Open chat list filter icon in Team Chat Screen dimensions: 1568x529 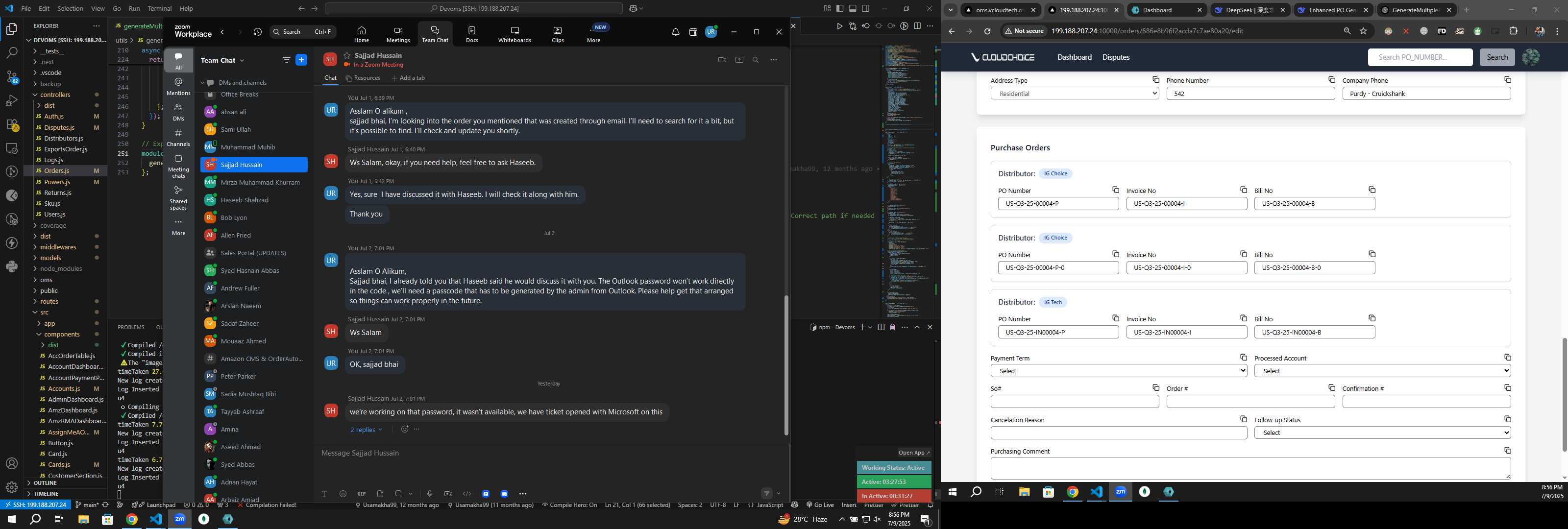[x=286, y=60]
